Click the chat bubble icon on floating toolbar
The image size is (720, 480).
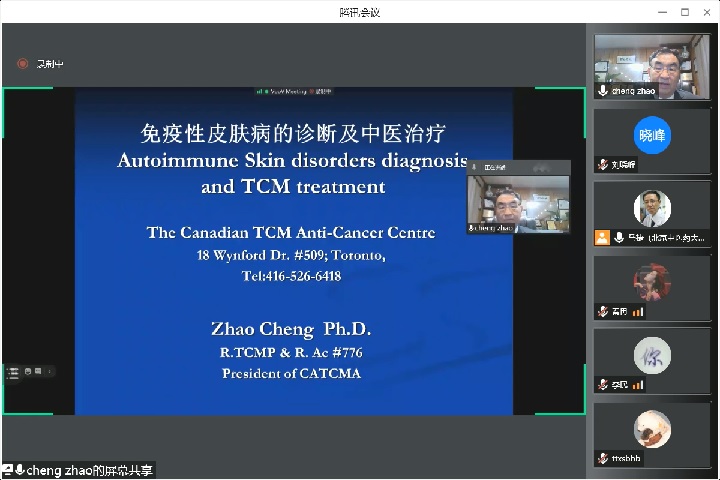[38, 372]
